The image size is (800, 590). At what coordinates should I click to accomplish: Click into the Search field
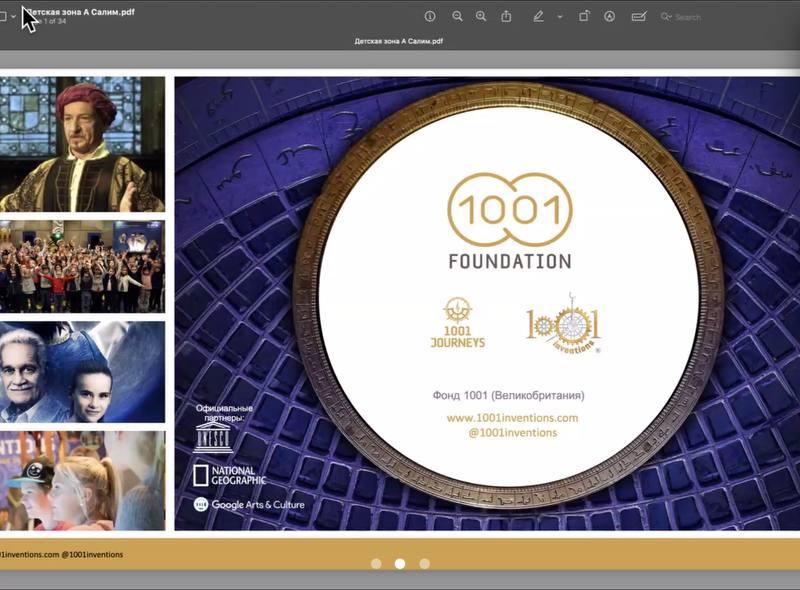click(x=686, y=17)
